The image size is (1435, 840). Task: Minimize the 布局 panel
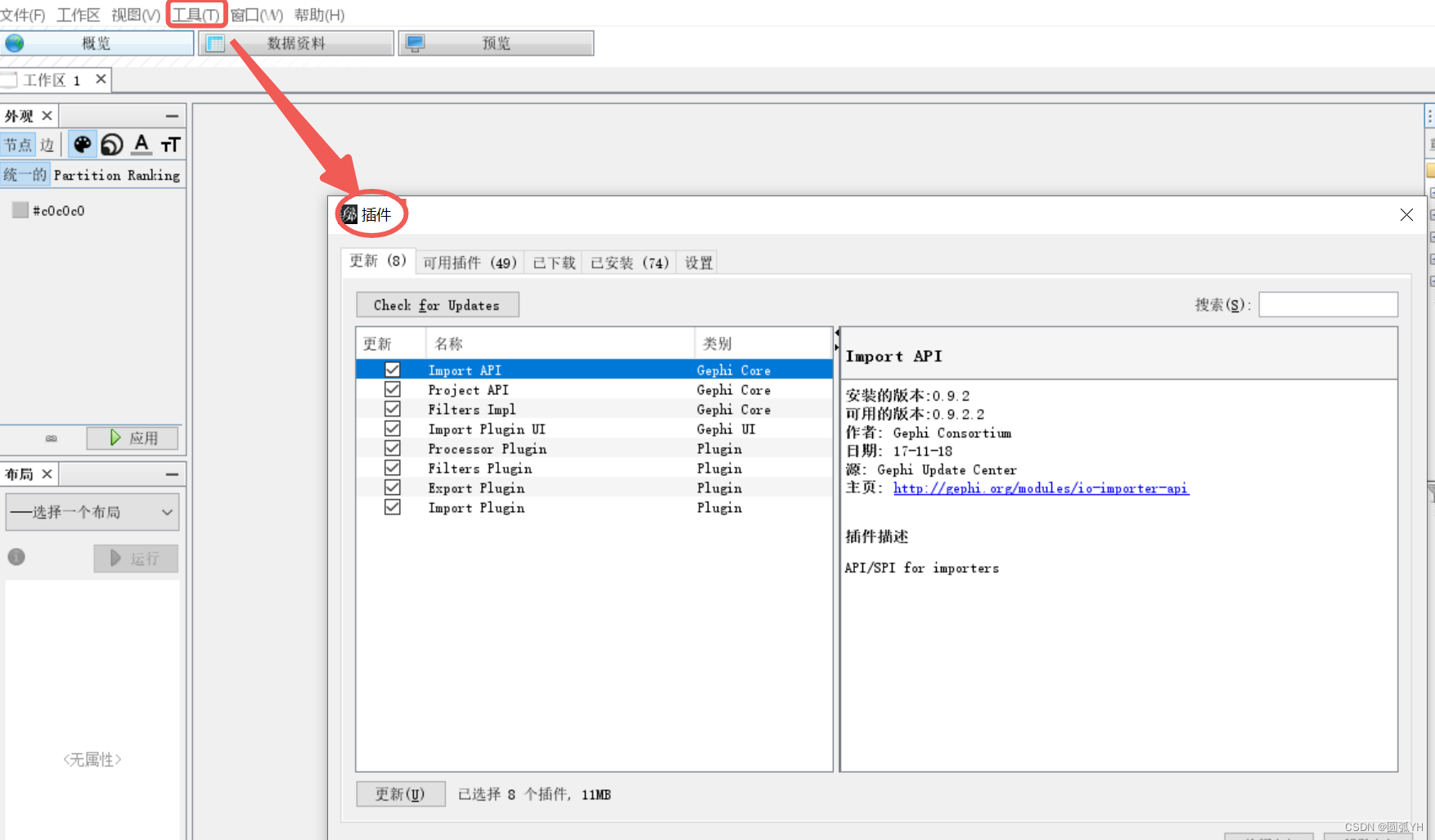click(172, 474)
